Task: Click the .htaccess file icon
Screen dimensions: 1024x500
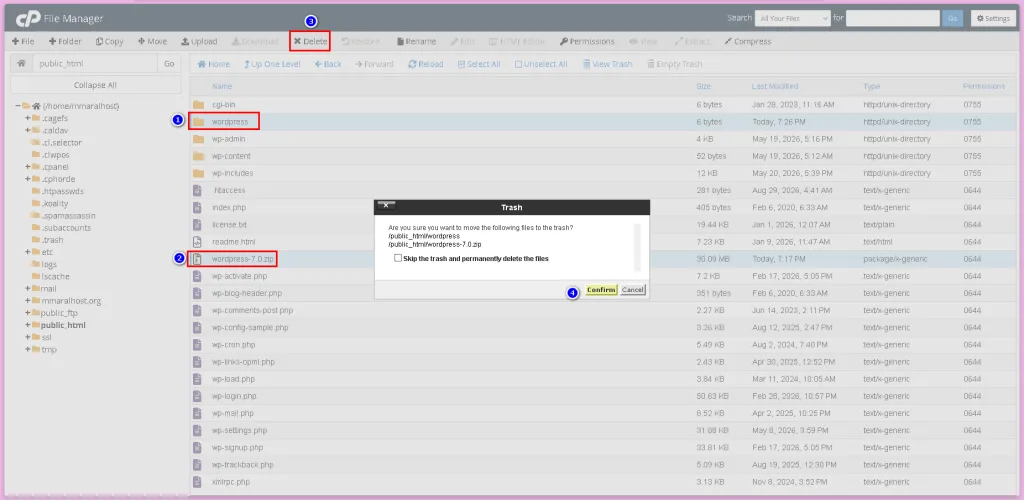Action: pos(197,190)
